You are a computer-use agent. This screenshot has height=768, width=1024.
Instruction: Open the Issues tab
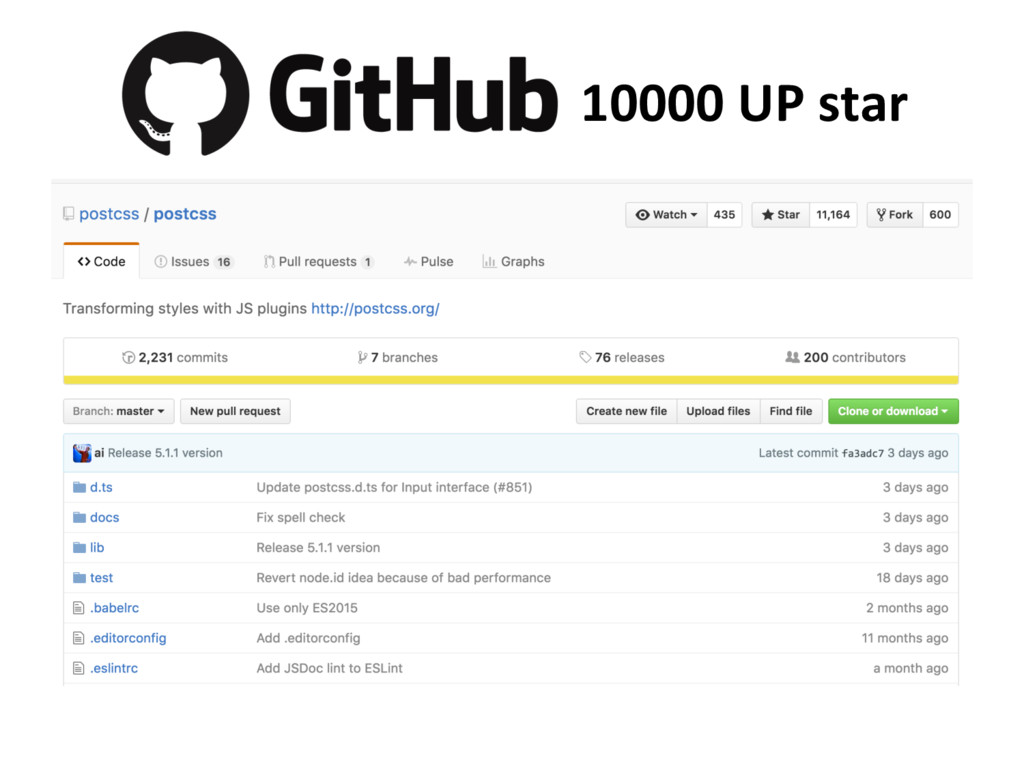(194, 261)
